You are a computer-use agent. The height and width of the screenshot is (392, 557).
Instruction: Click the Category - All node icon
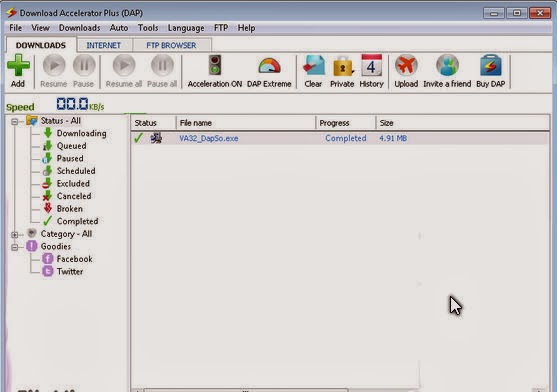coord(32,234)
